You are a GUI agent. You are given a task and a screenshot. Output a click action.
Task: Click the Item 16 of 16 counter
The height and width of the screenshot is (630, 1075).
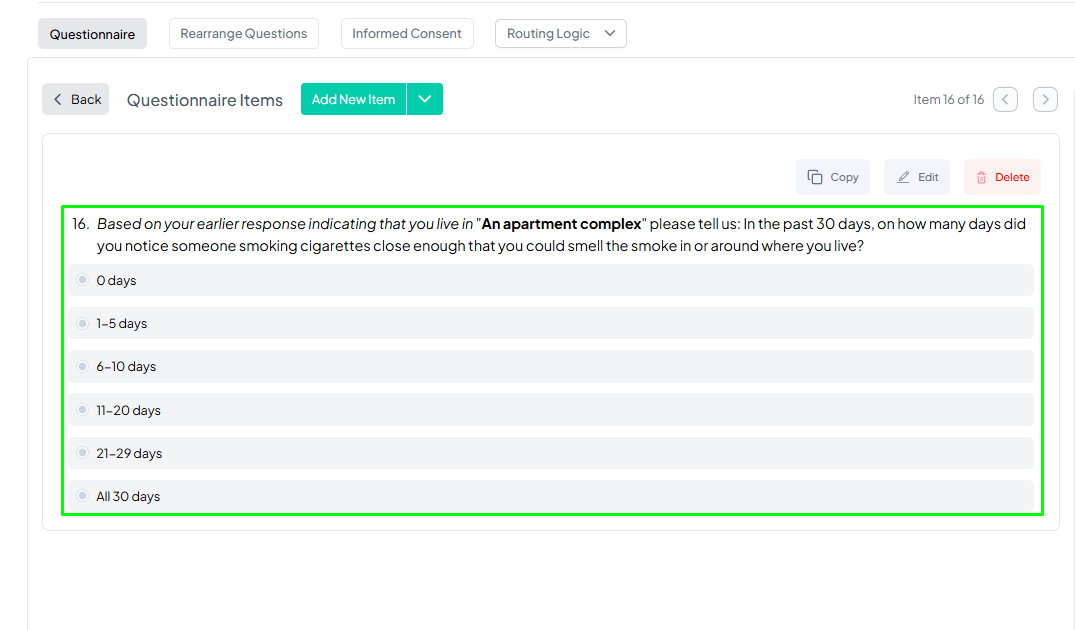948,99
